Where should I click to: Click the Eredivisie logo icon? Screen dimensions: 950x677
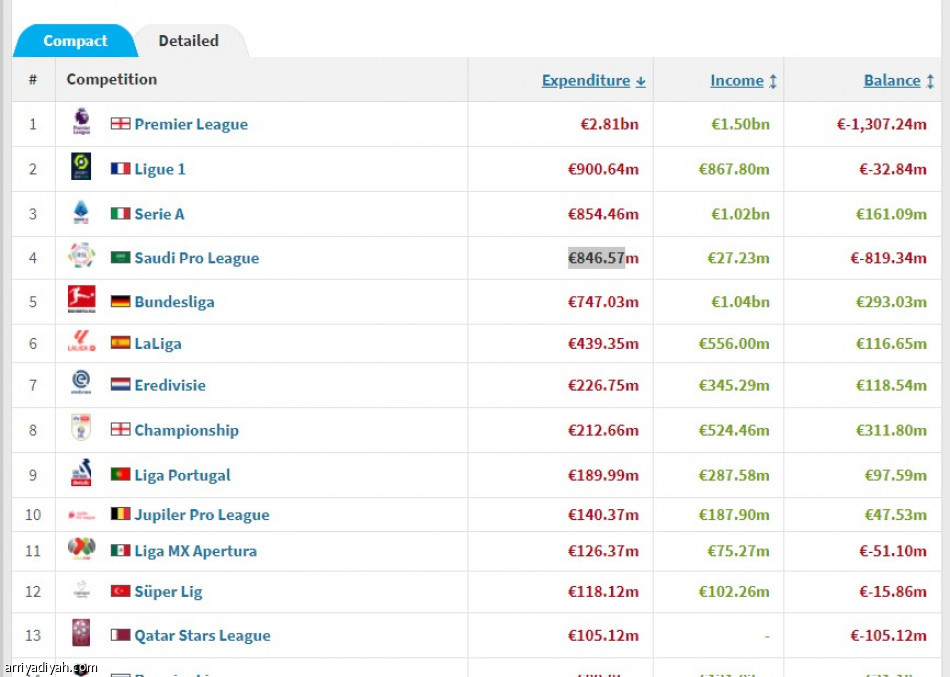tap(81, 384)
